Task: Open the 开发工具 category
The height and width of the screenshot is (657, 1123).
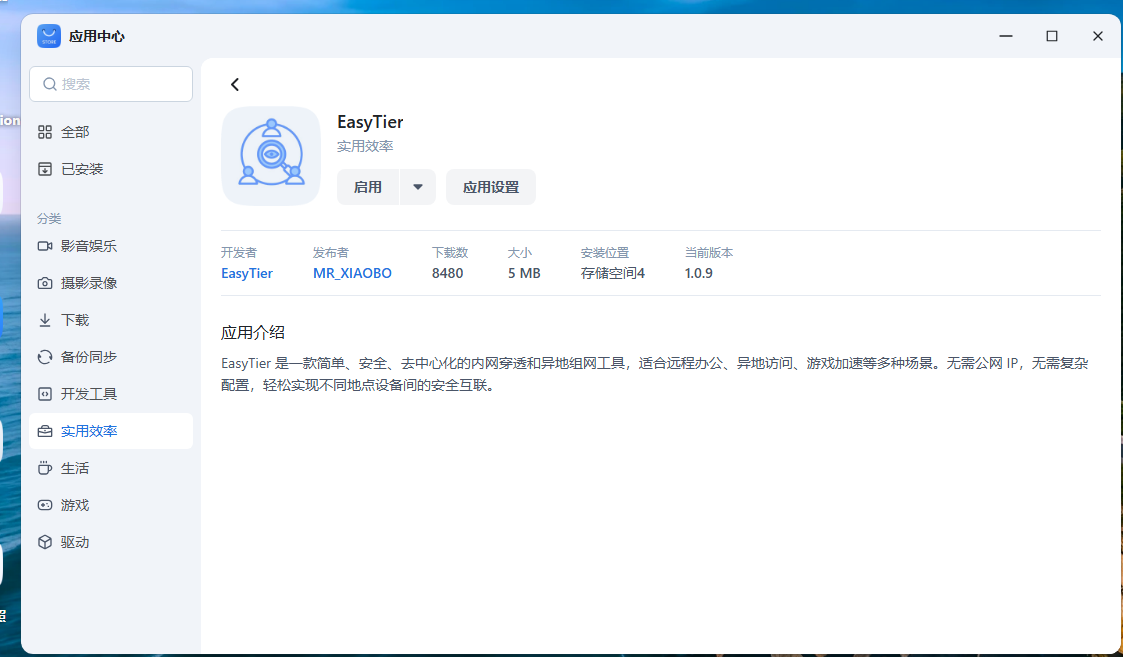Action: [x=111, y=394]
